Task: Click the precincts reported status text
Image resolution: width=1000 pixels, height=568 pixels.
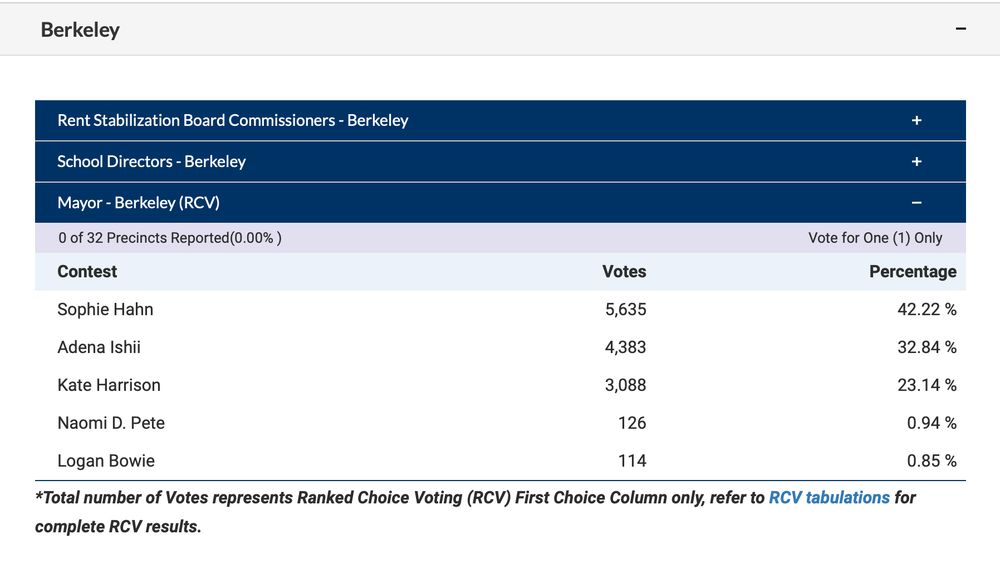Action: click(170, 238)
